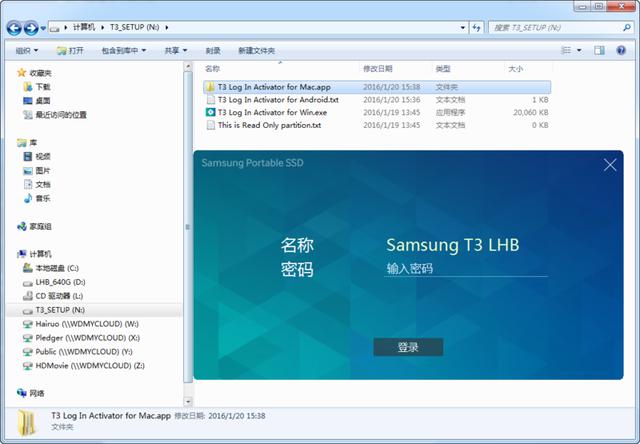Click the 刻录 toolbar button

(213, 51)
